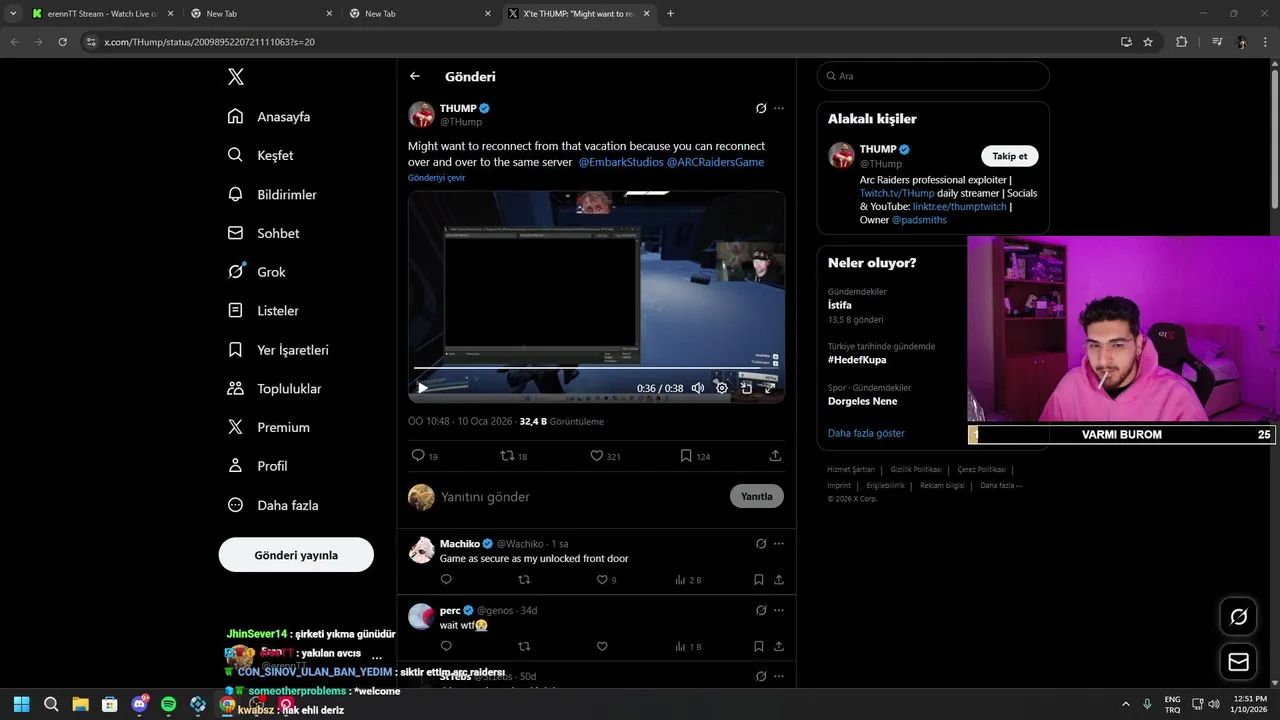1280x720 pixels.
Task: Open Grok from the sidebar
Action: [x=256, y=271]
